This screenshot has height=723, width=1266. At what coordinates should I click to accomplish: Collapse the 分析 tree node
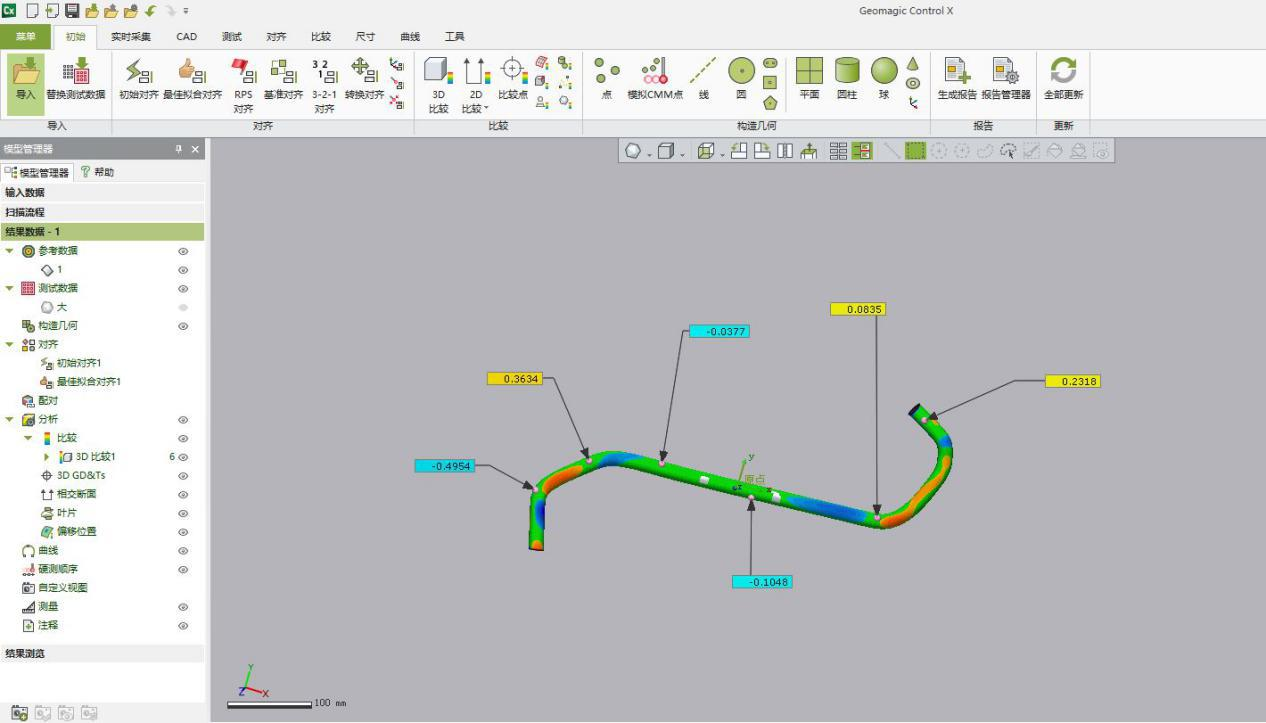click(10, 420)
